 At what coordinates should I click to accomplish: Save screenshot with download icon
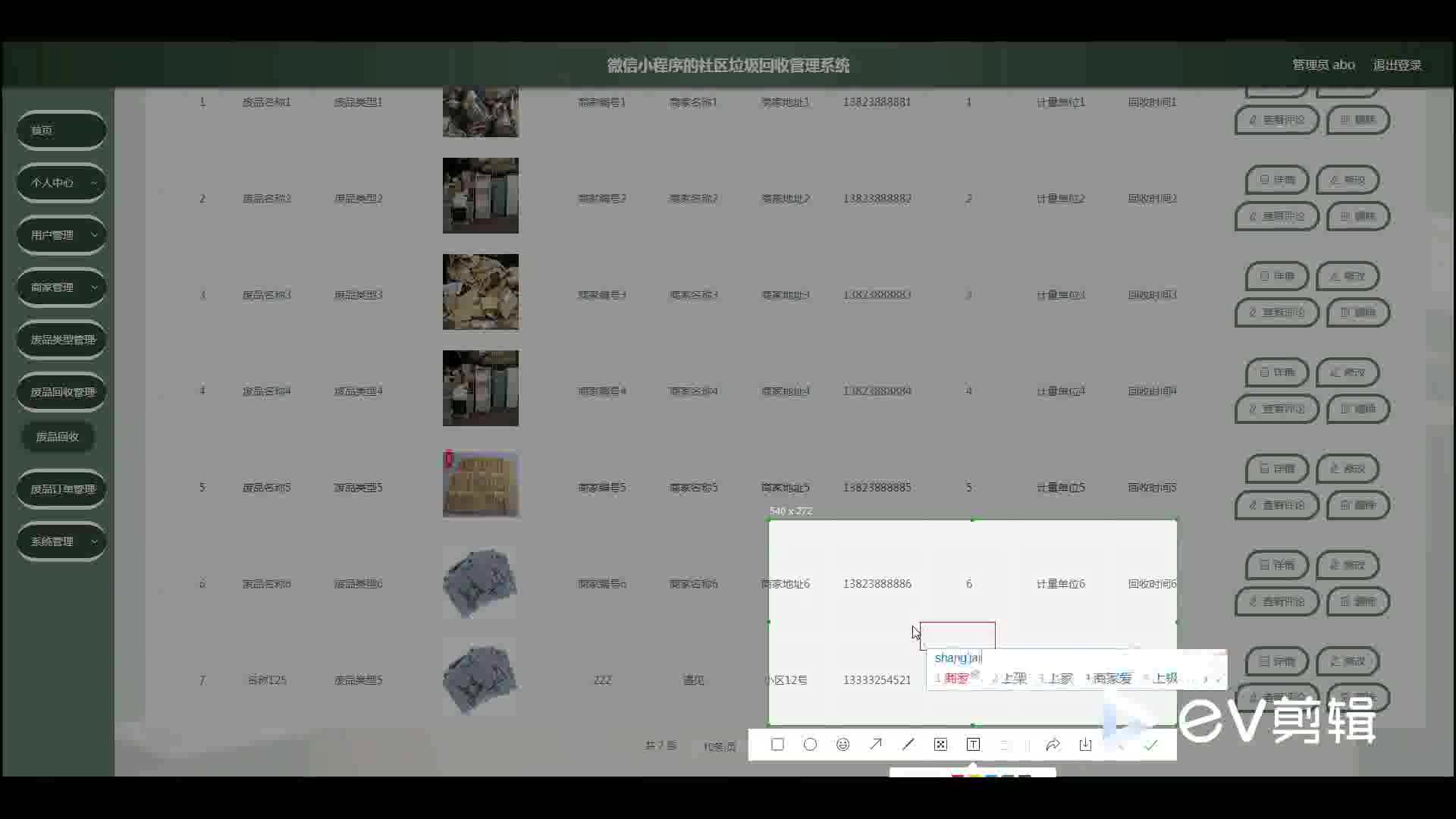tap(1085, 745)
